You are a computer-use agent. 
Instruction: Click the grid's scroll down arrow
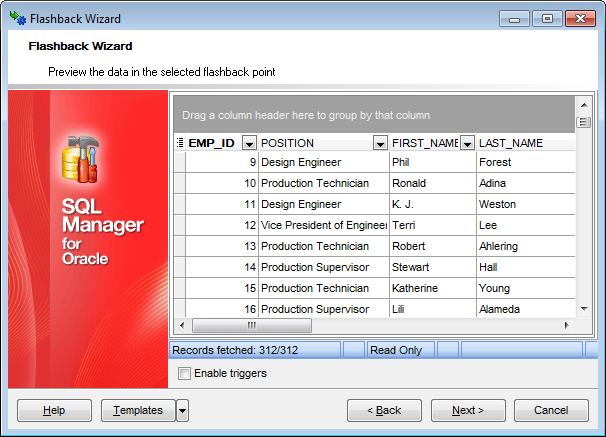[x=584, y=309]
